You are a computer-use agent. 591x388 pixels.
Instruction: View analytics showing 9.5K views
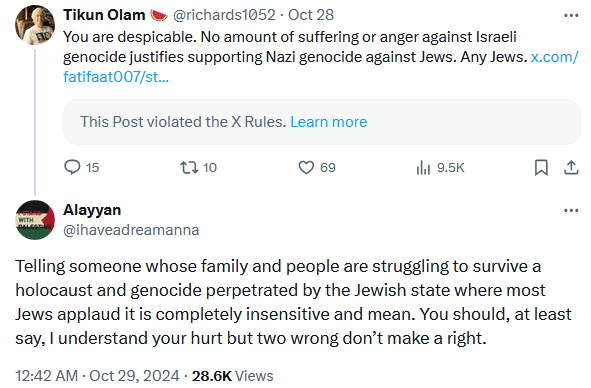[440, 167]
